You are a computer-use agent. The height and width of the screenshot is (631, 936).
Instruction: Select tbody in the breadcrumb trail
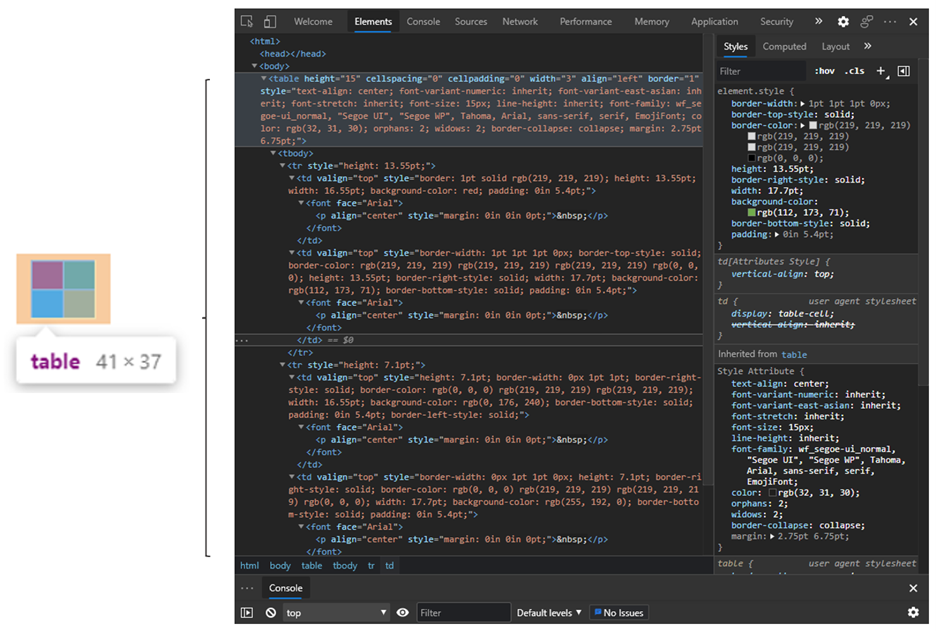click(344, 565)
